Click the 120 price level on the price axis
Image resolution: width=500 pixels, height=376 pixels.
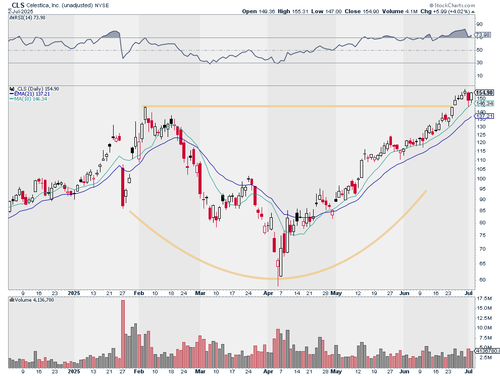tap(481, 142)
